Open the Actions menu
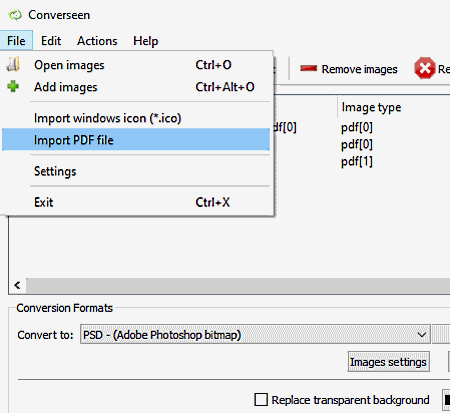This screenshot has width=450, height=413. click(97, 41)
